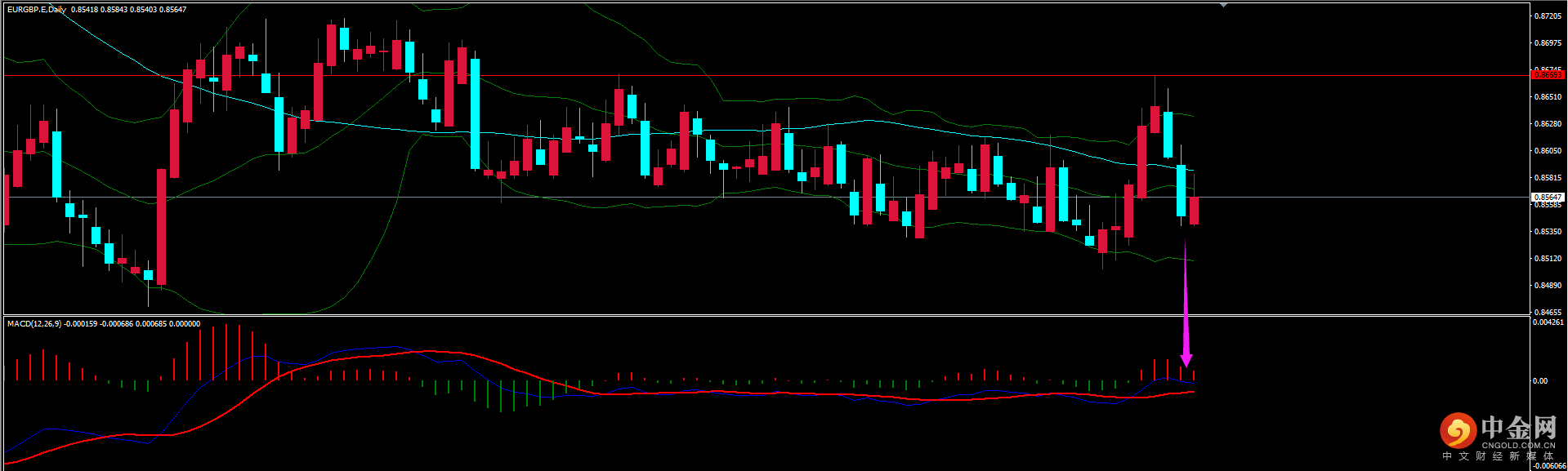The width and height of the screenshot is (1568, 471).
Task: Click the last red MACD histogram bar
Action: tap(1194, 375)
